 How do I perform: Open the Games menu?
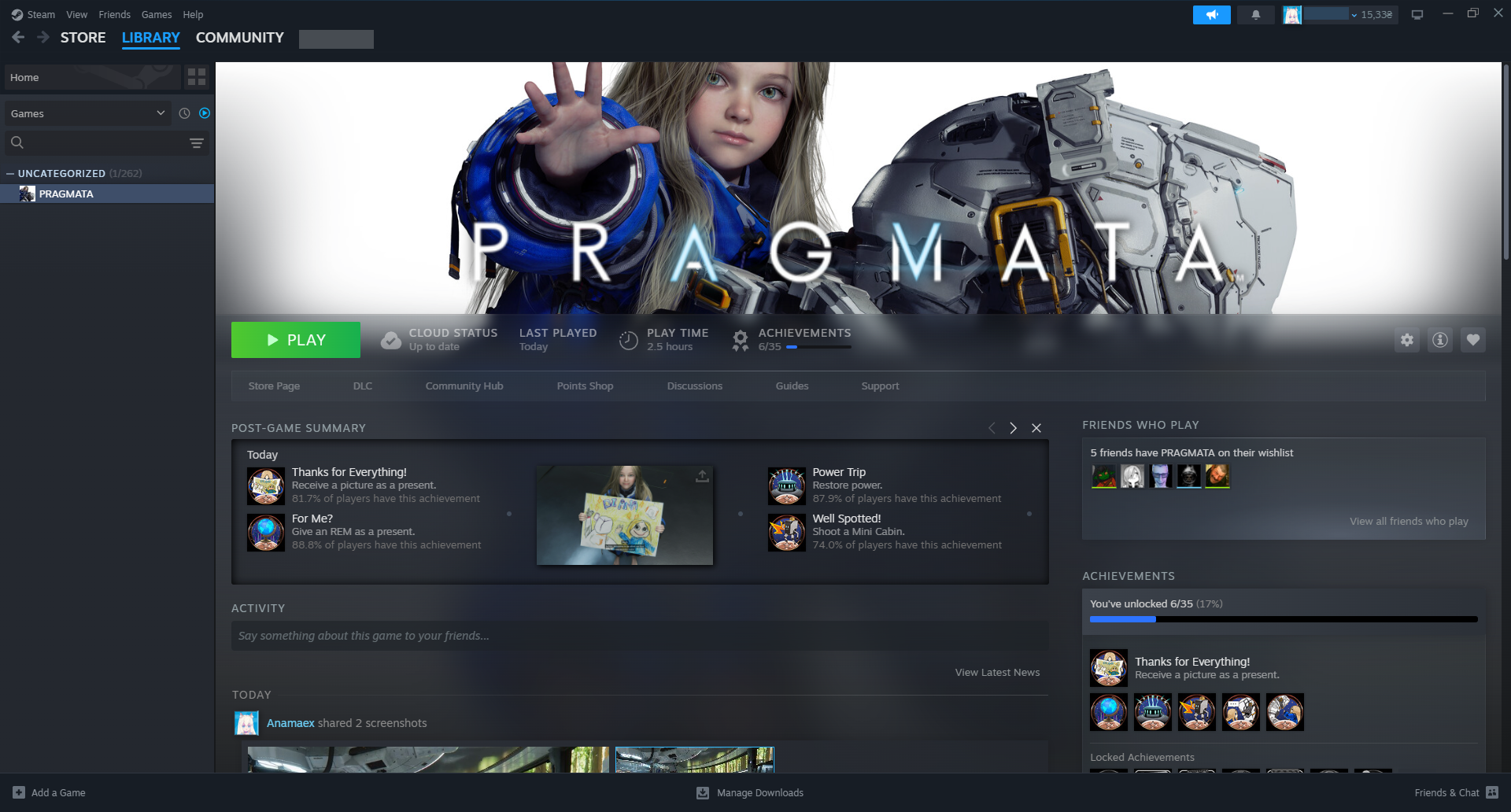157,14
